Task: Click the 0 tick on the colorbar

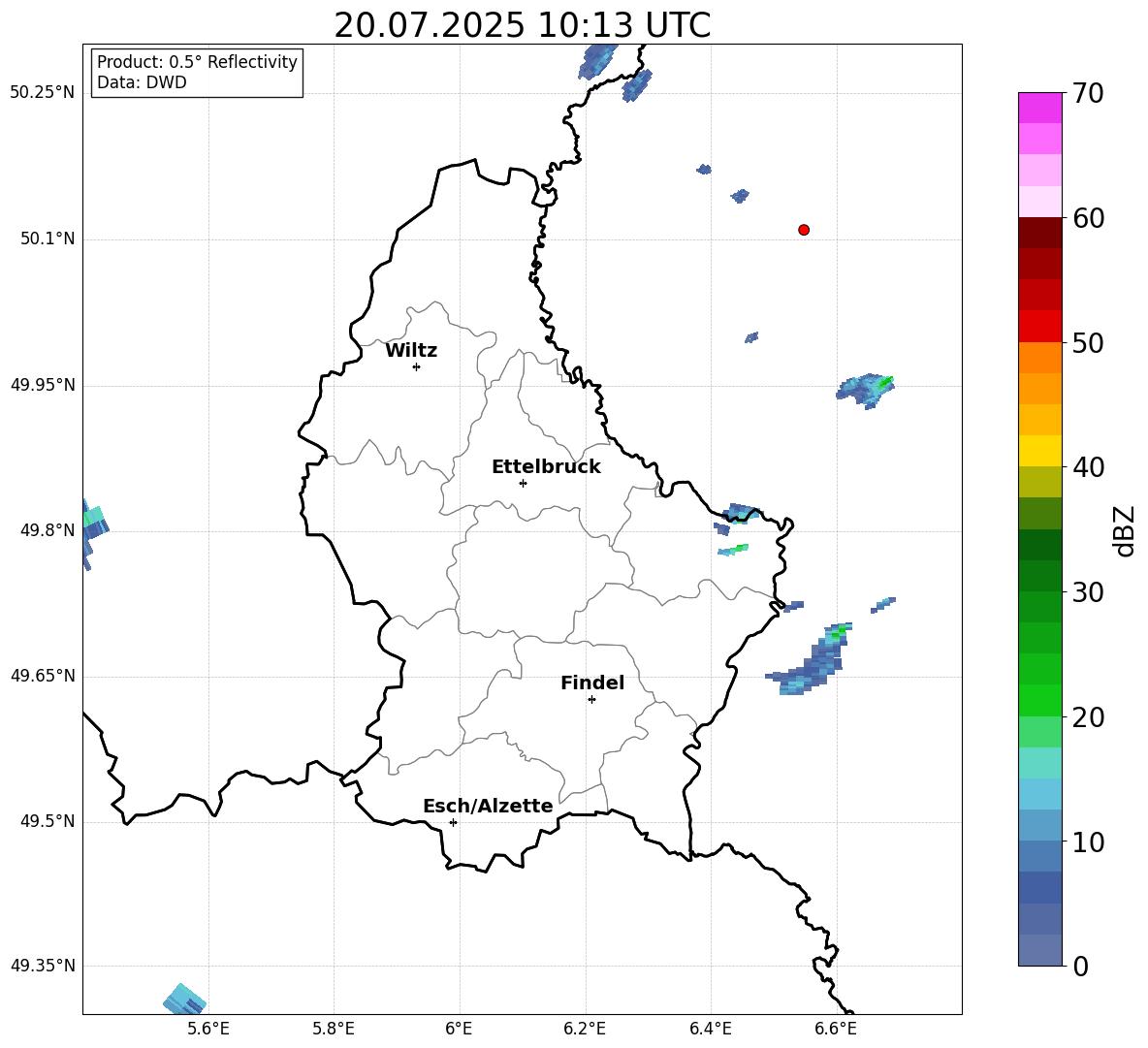Action: click(x=1080, y=967)
